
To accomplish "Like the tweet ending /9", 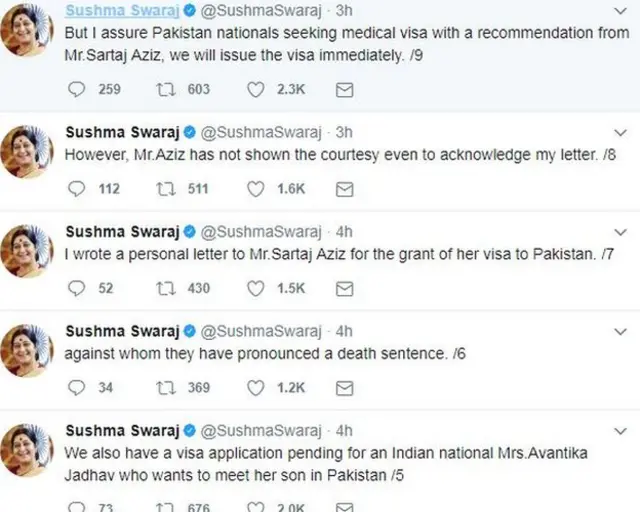I will coord(255,89).
